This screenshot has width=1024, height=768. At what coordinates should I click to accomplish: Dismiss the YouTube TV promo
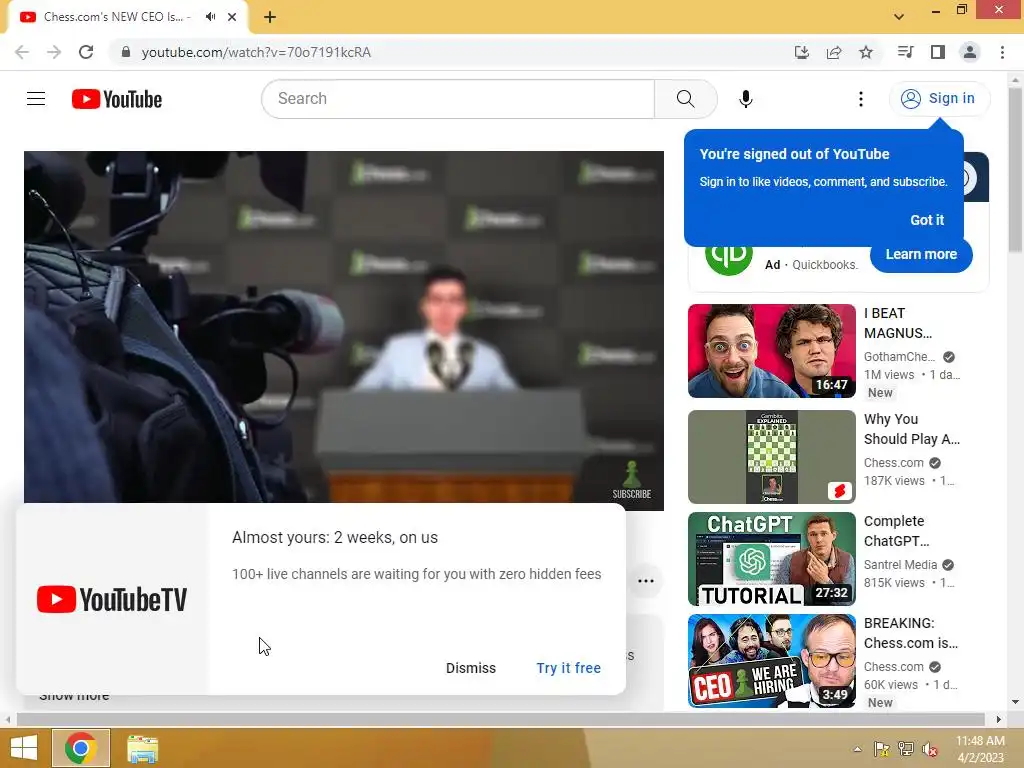pos(471,668)
